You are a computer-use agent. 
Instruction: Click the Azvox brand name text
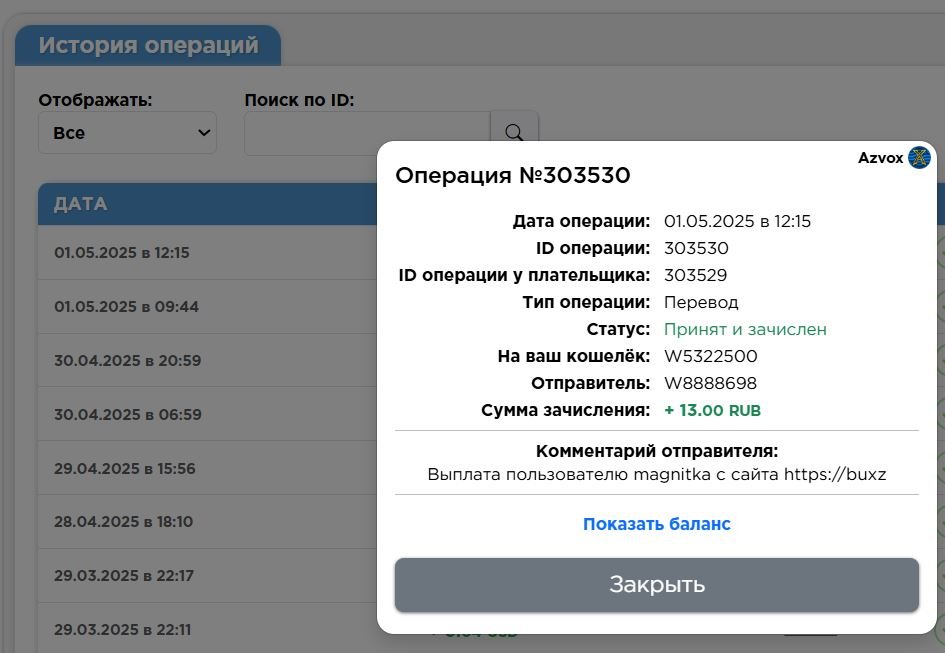click(x=880, y=158)
